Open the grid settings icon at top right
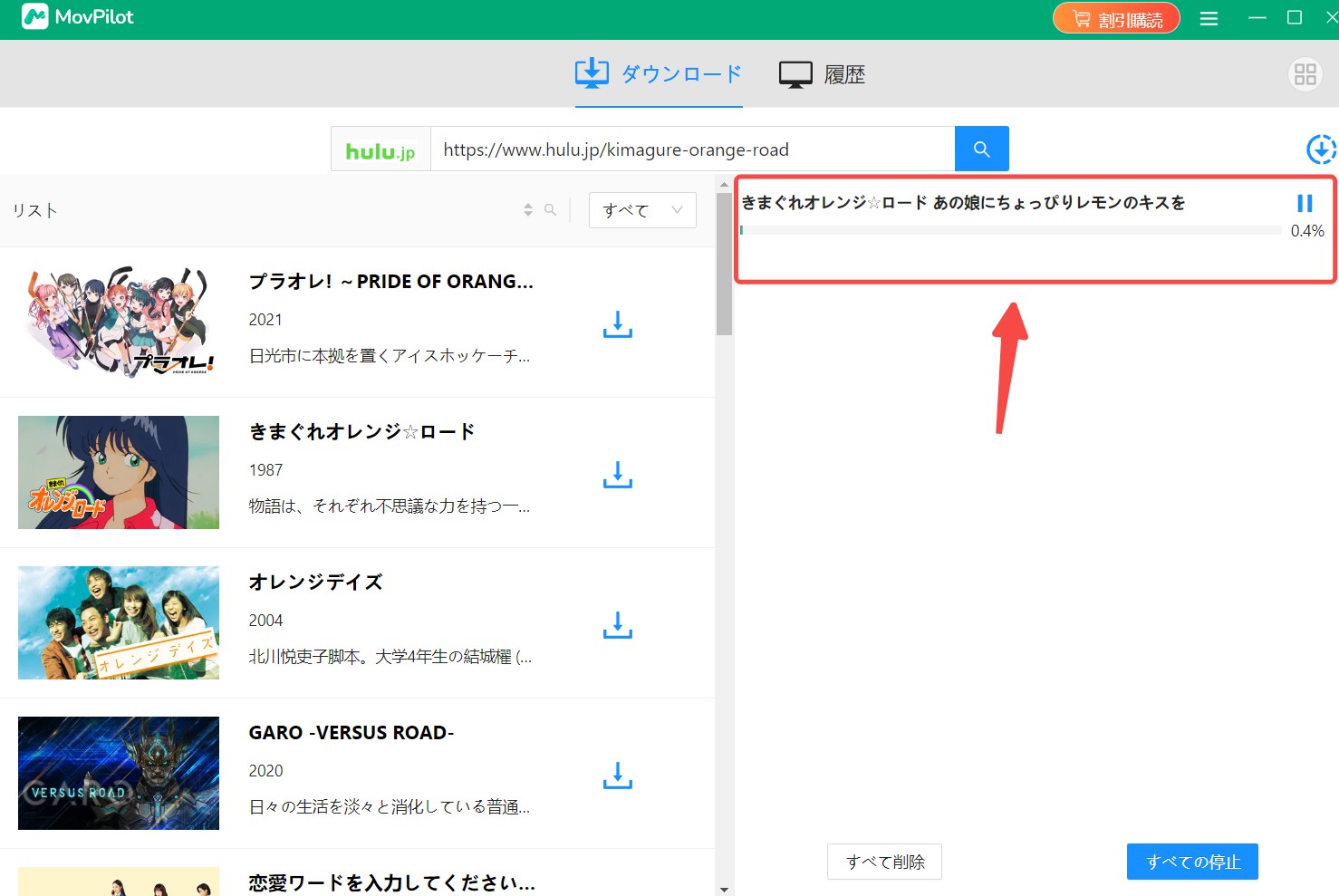This screenshot has width=1339, height=896. [x=1305, y=74]
